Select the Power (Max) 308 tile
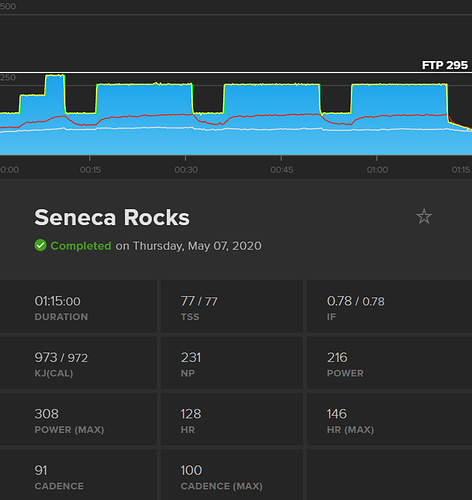Image resolution: width=472 pixels, height=500 pixels. [x=78, y=419]
